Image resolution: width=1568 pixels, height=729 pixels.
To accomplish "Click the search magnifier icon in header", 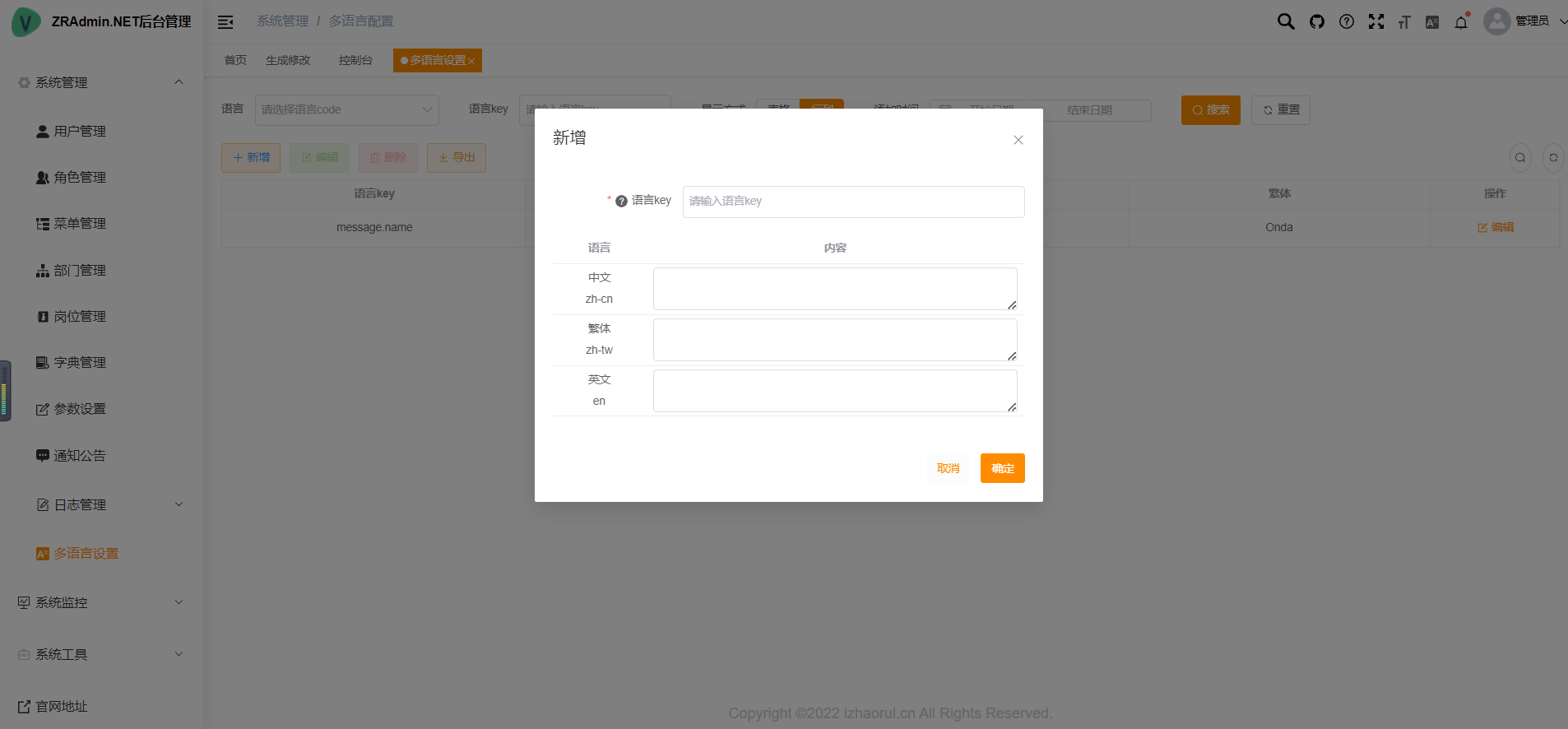I will pyautogui.click(x=1285, y=21).
